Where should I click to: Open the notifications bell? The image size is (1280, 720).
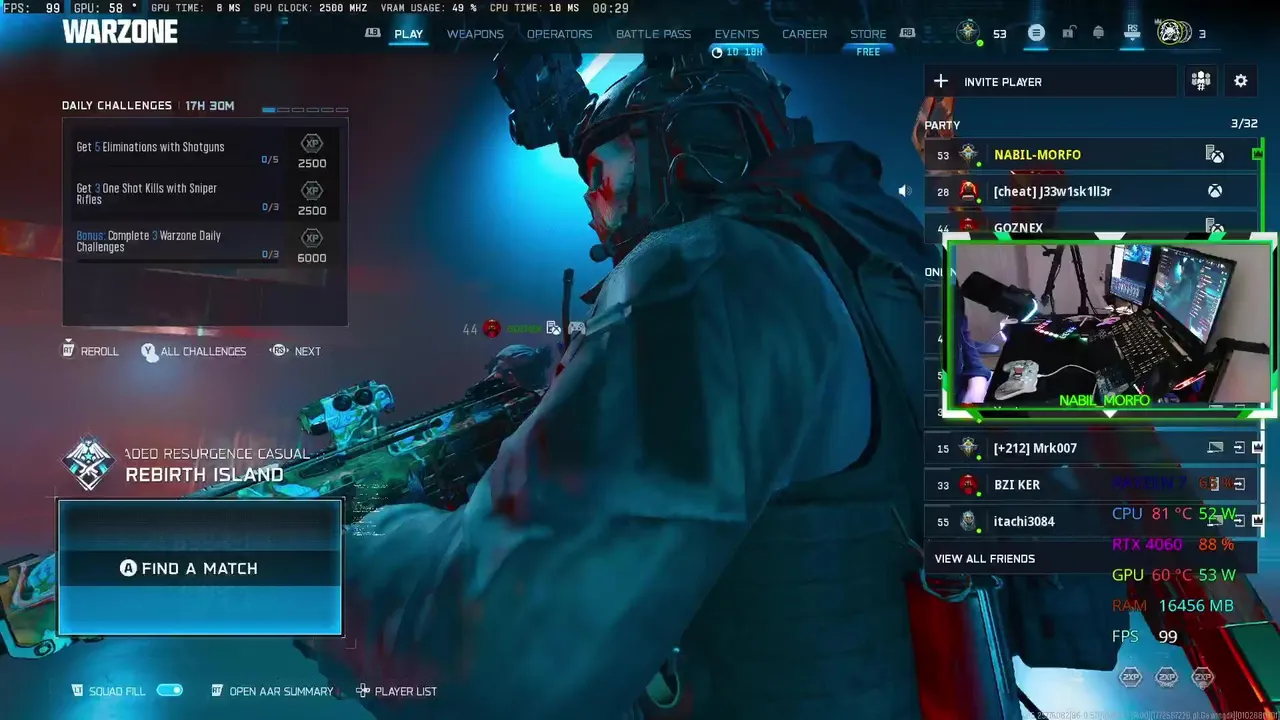pos(1098,33)
